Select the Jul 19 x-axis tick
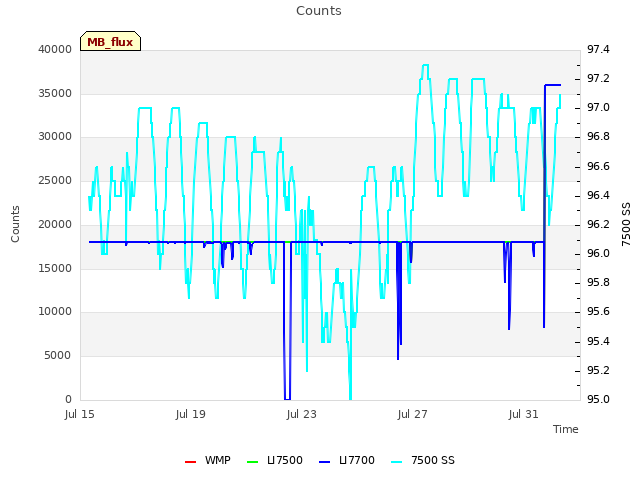Screen dimensions: 640x480 [191, 414]
